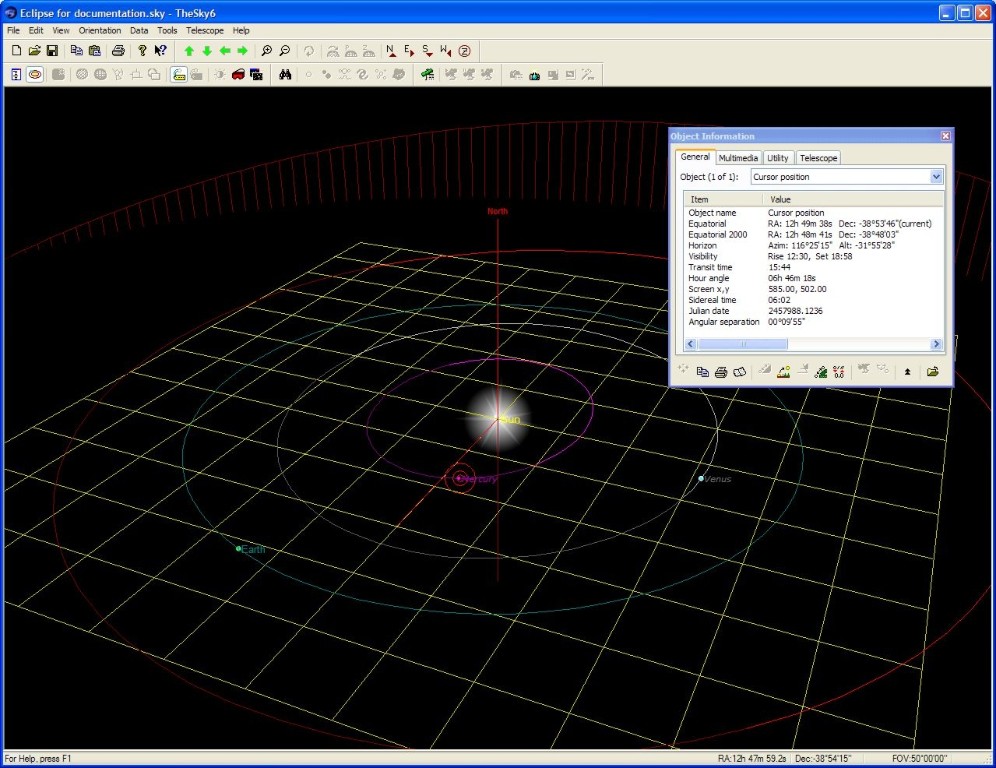Image resolution: width=996 pixels, height=768 pixels.
Task: Select Mercury near the red target circle
Action: [459, 478]
